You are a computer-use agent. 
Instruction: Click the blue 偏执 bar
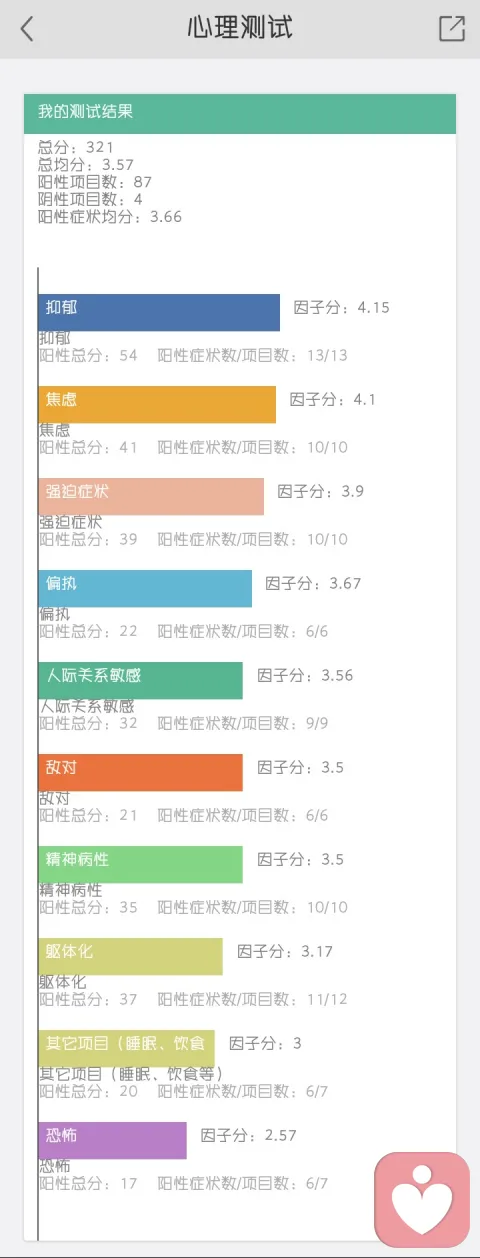[145, 588]
